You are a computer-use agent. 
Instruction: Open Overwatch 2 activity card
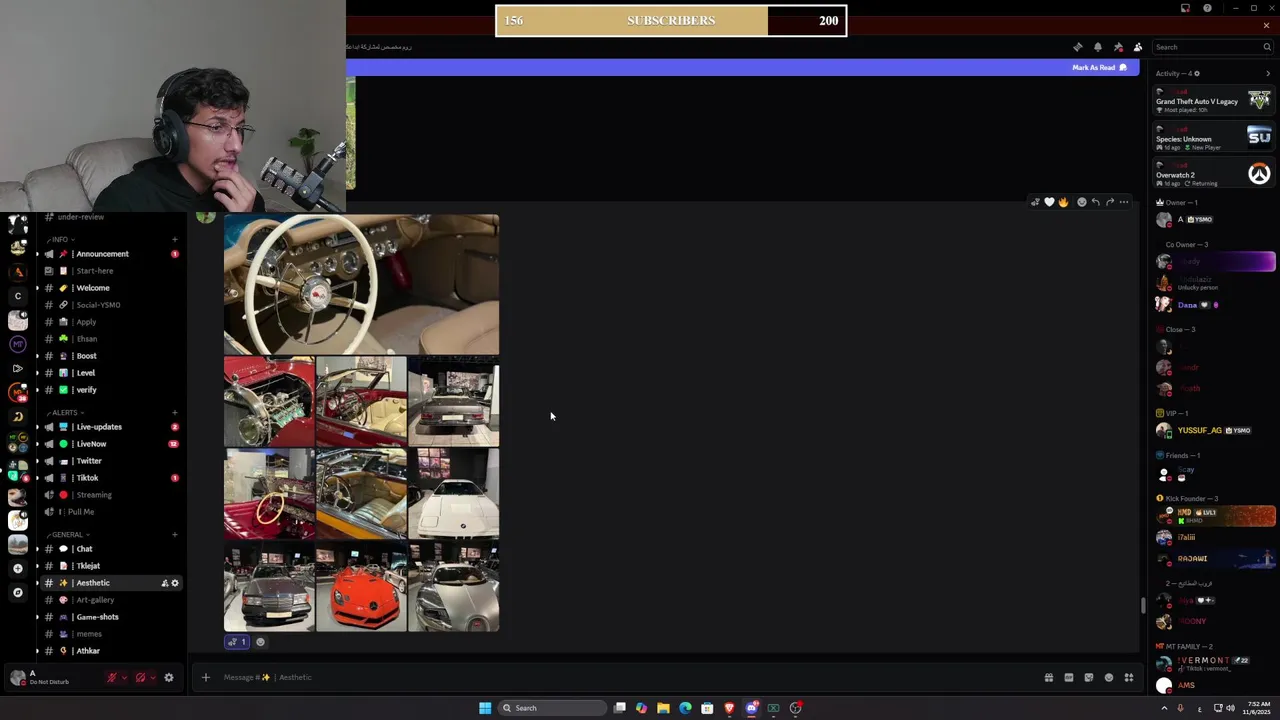pos(1213,174)
